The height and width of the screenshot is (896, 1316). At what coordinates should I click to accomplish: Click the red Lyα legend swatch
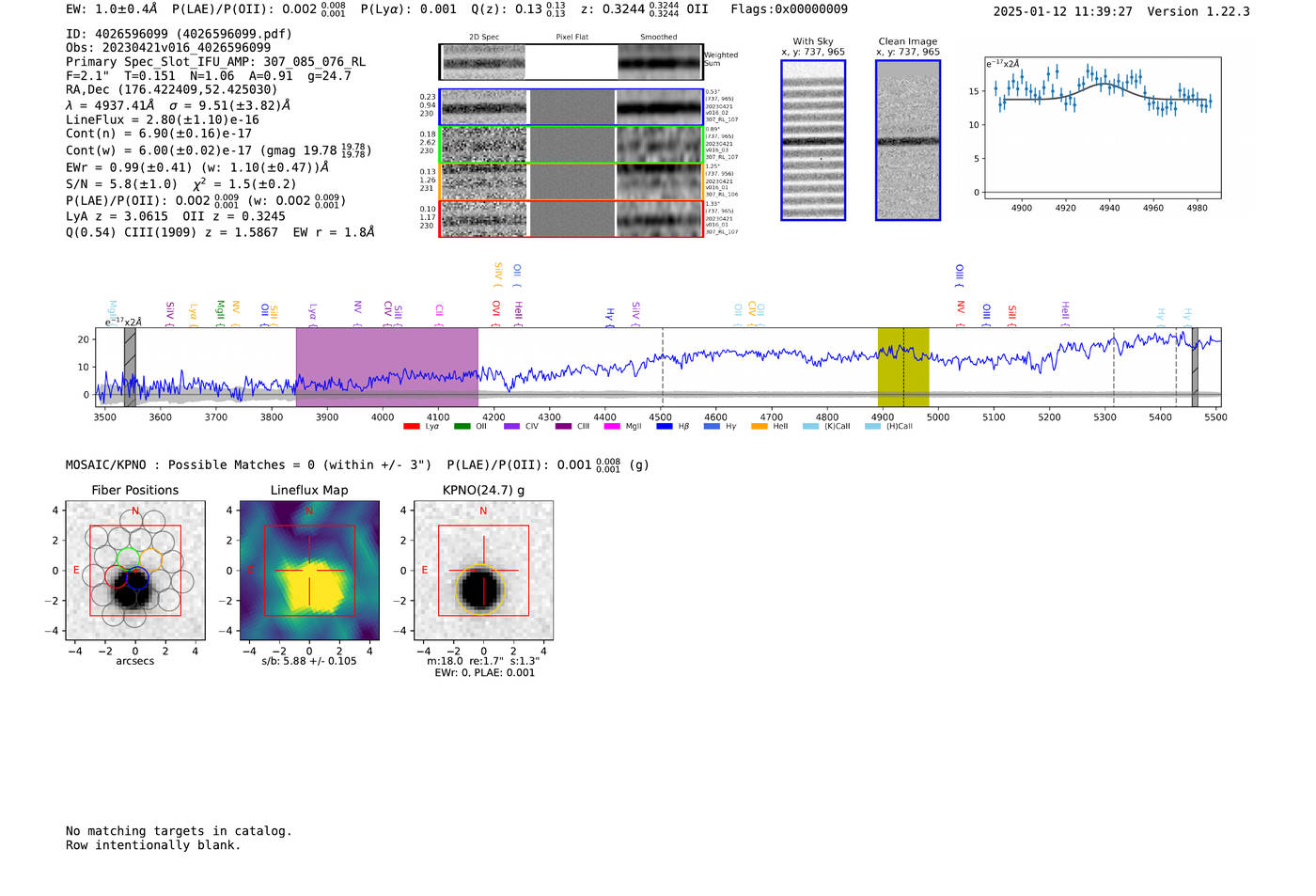click(411, 426)
